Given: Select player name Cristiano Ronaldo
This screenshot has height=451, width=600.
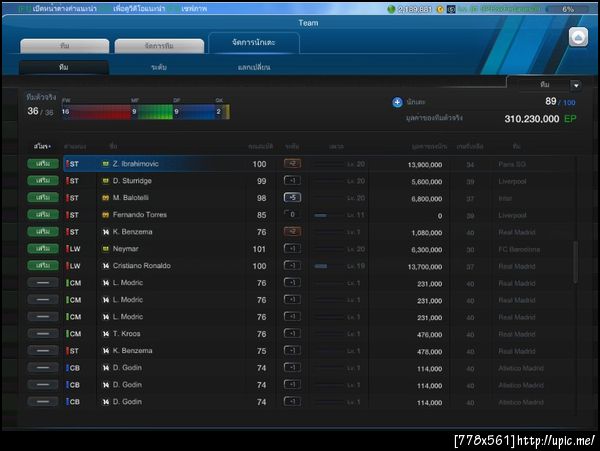Looking at the screenshot, I should tap(142, 266).
